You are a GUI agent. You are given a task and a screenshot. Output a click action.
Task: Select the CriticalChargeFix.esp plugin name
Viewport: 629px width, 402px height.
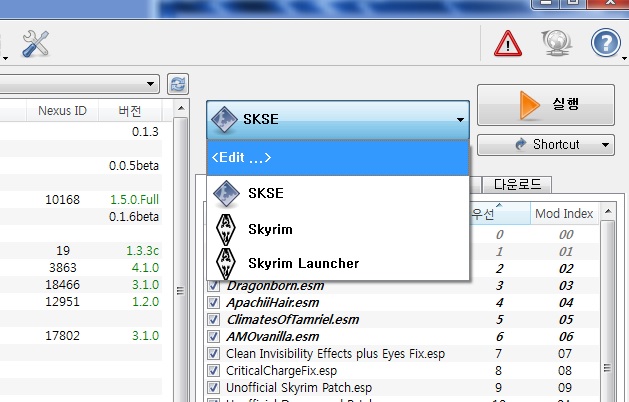[281, 371]
